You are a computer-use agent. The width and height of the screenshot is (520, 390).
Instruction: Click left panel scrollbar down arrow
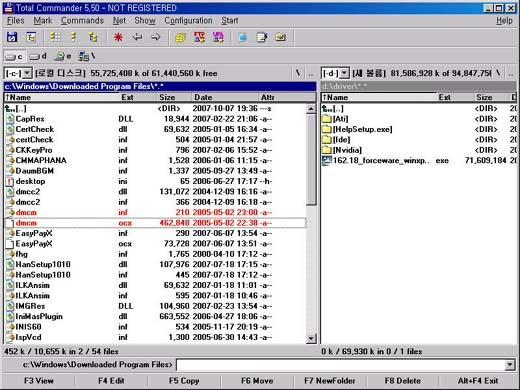click(311, 339)
